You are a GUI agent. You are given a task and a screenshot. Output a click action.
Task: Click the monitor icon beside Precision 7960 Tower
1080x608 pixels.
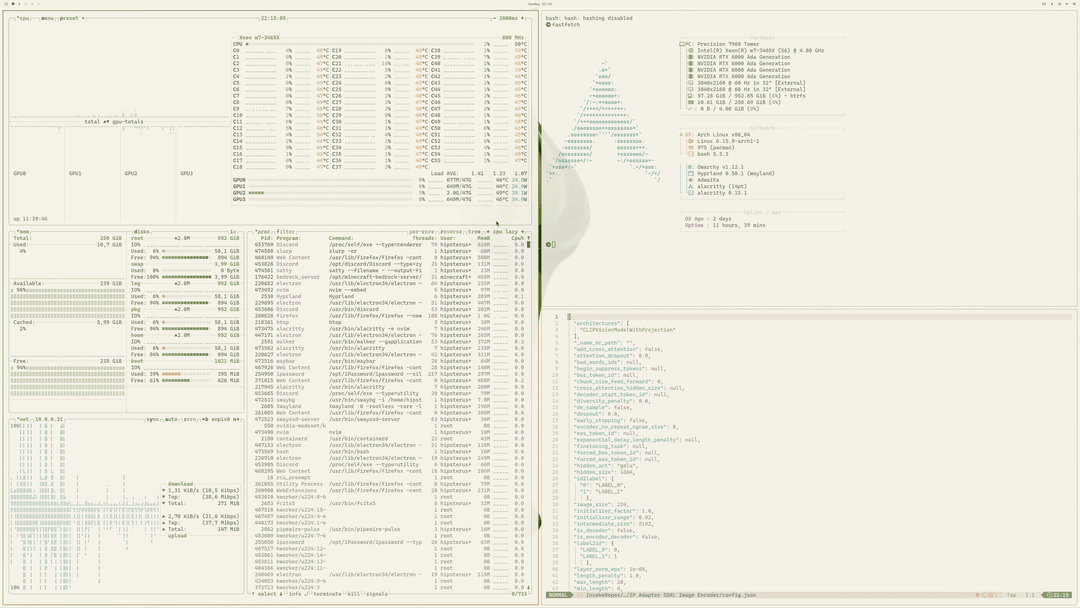point(682,43)
